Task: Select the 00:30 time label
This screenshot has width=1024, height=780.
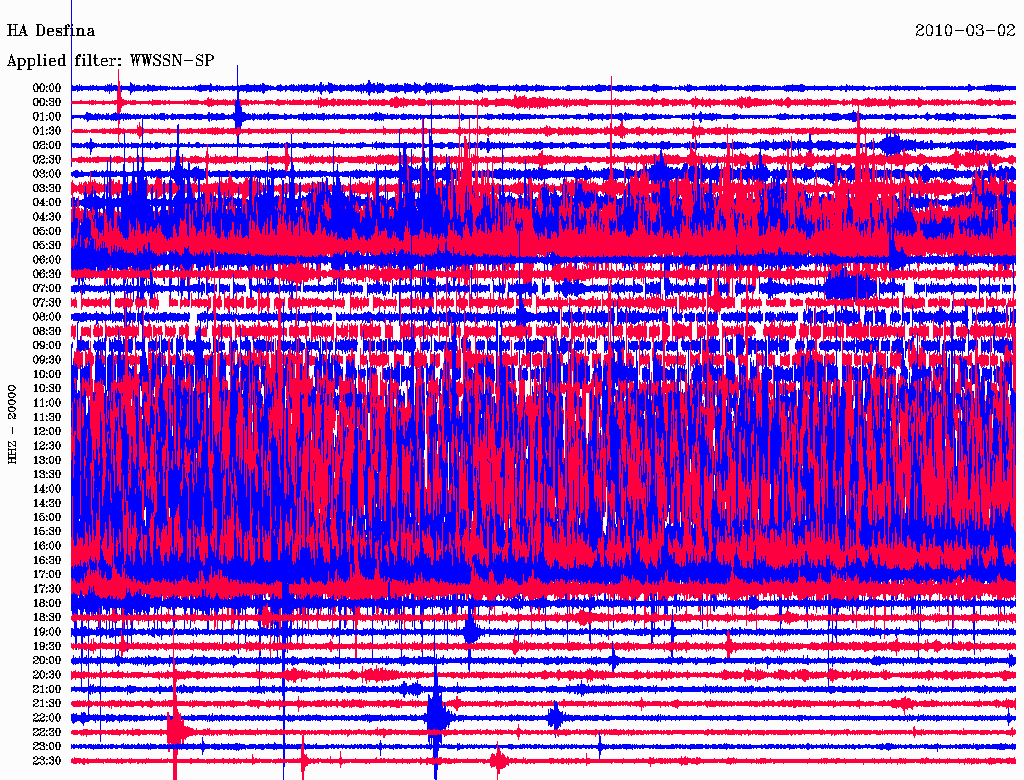Action: coord(47,103)
